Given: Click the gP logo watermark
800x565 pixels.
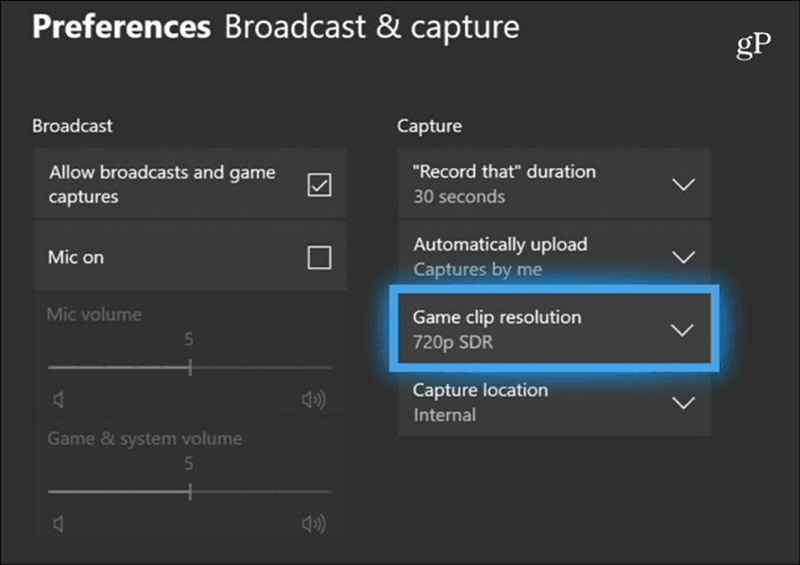Looking at the screenshot, I should pyautogui.click(x=754, y=47).
